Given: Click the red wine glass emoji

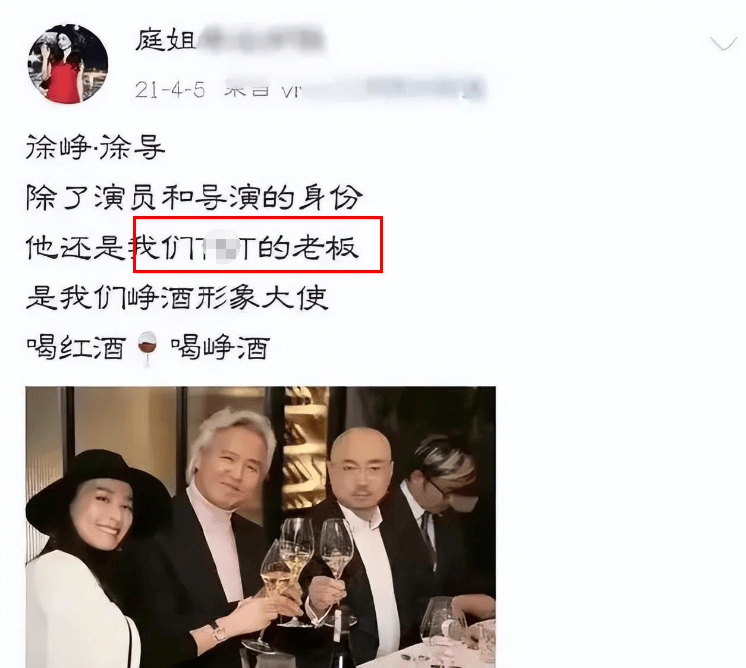Looking at the screenshot, I should (147, 348).
